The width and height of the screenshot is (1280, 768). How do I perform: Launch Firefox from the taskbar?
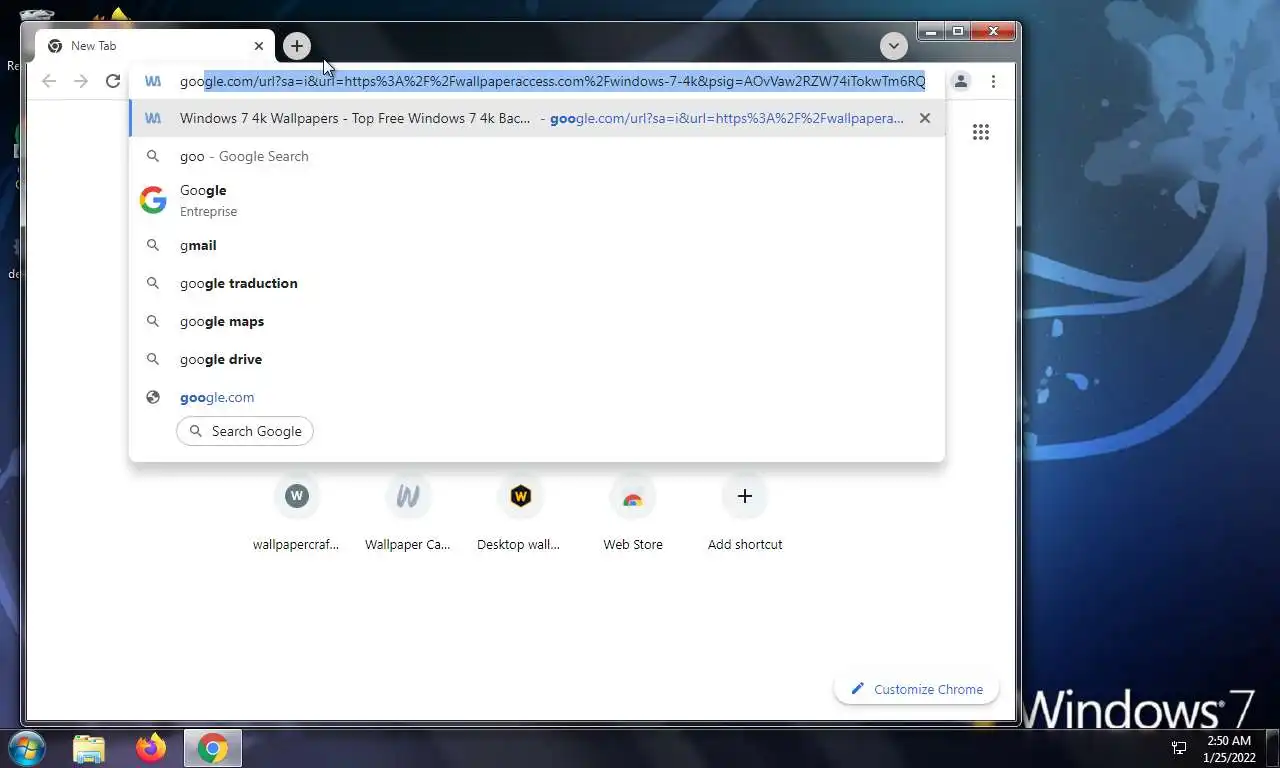click(x=151, y=748)
